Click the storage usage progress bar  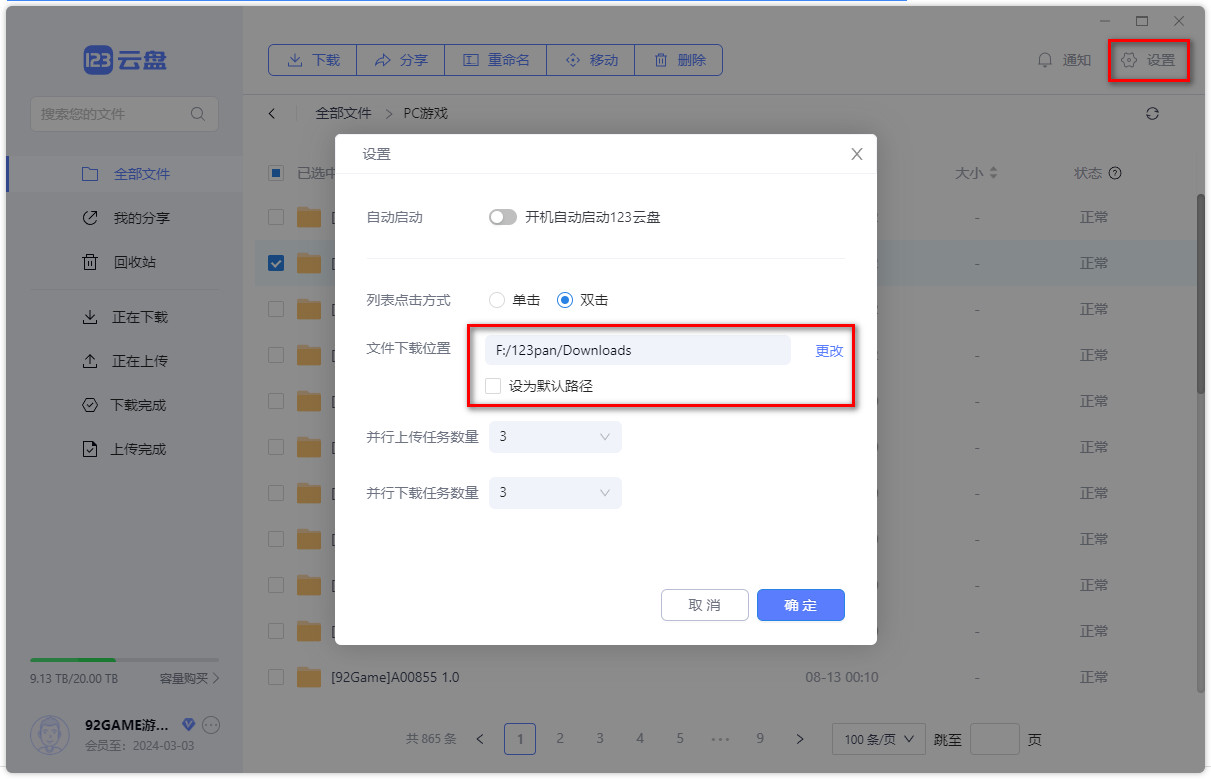click(123, 660)
